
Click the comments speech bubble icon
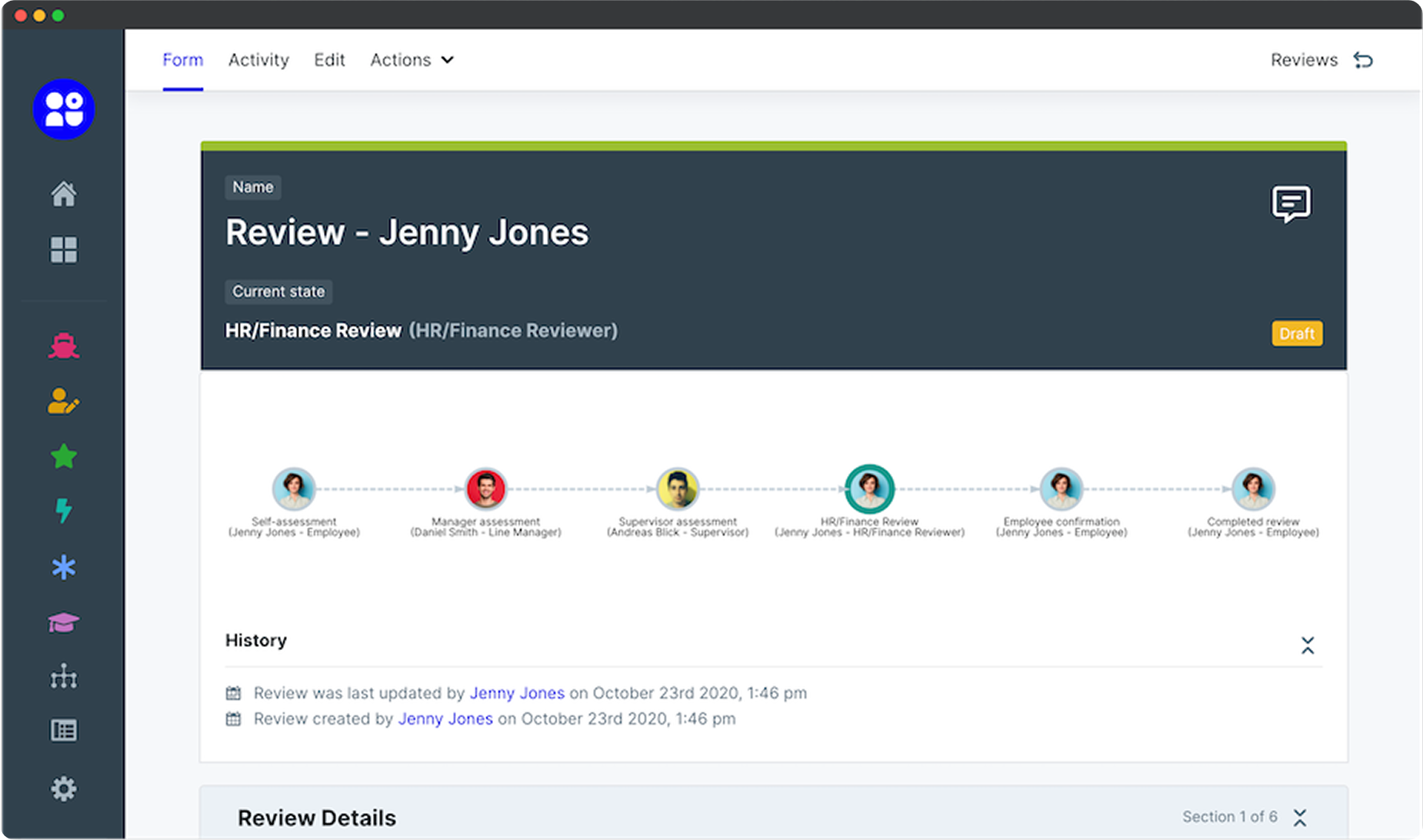point(1291,204)
